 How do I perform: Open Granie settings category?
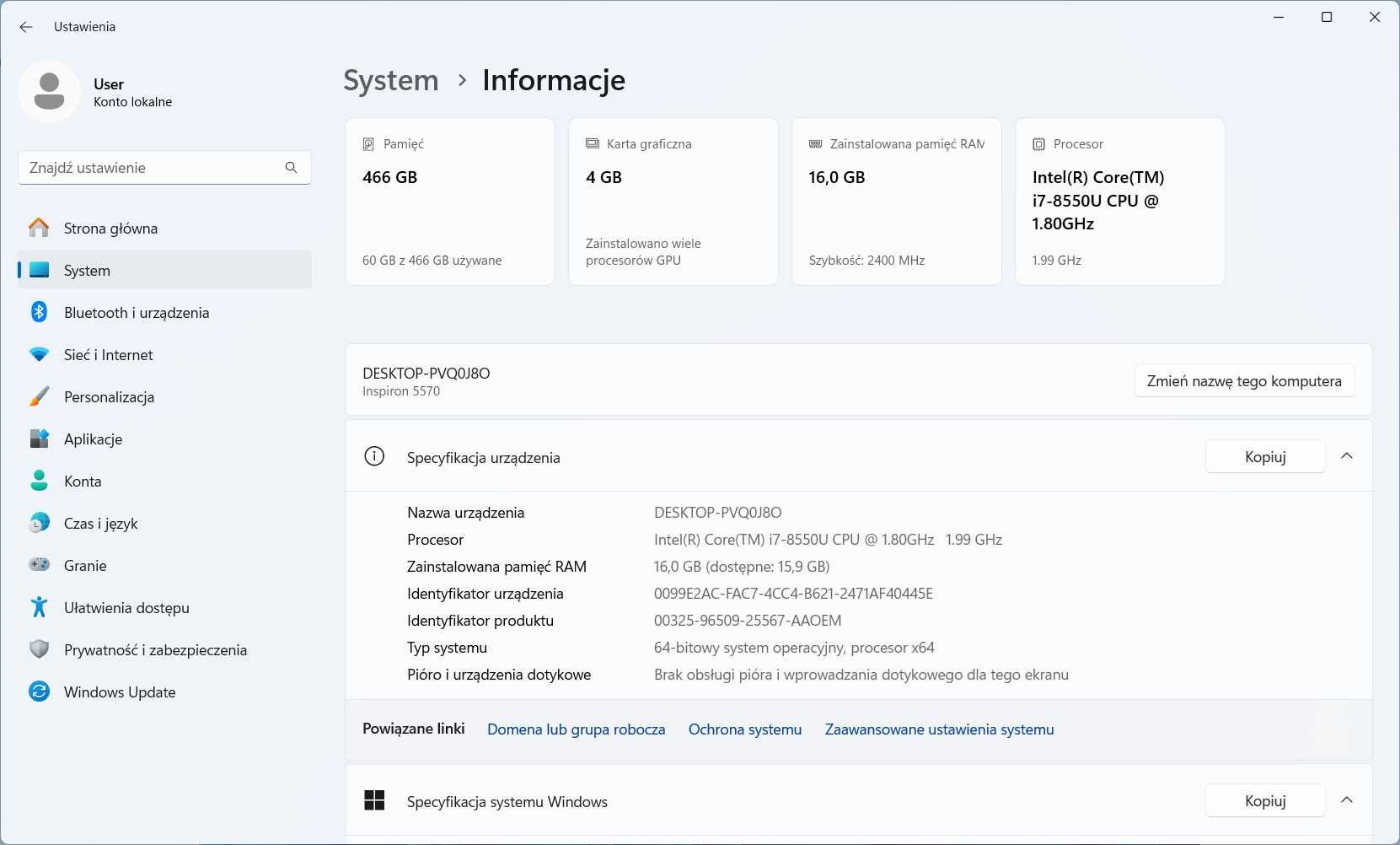[164, 565]
